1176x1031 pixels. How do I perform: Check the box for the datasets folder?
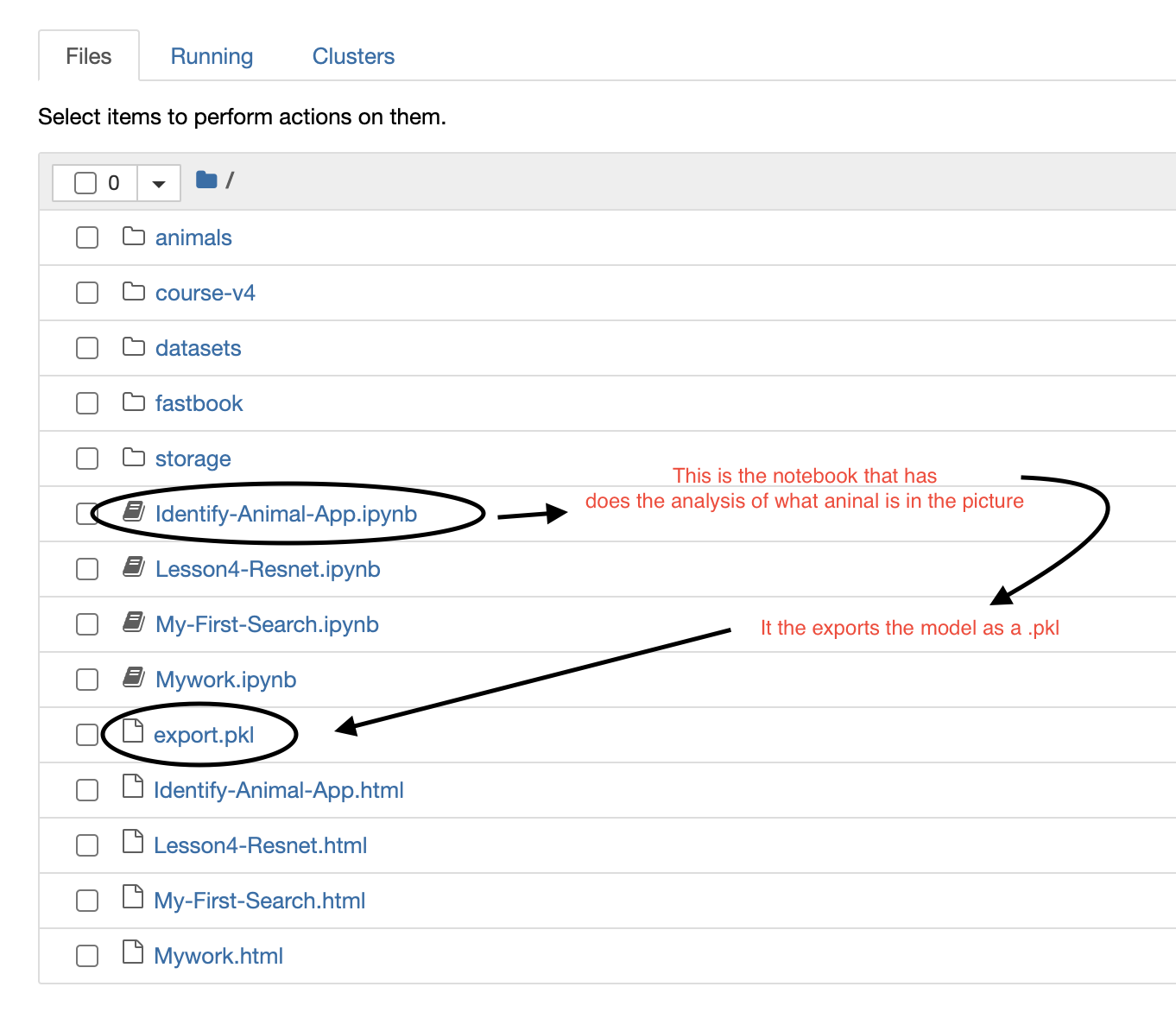pyautogui.click(x=87, y=348)
